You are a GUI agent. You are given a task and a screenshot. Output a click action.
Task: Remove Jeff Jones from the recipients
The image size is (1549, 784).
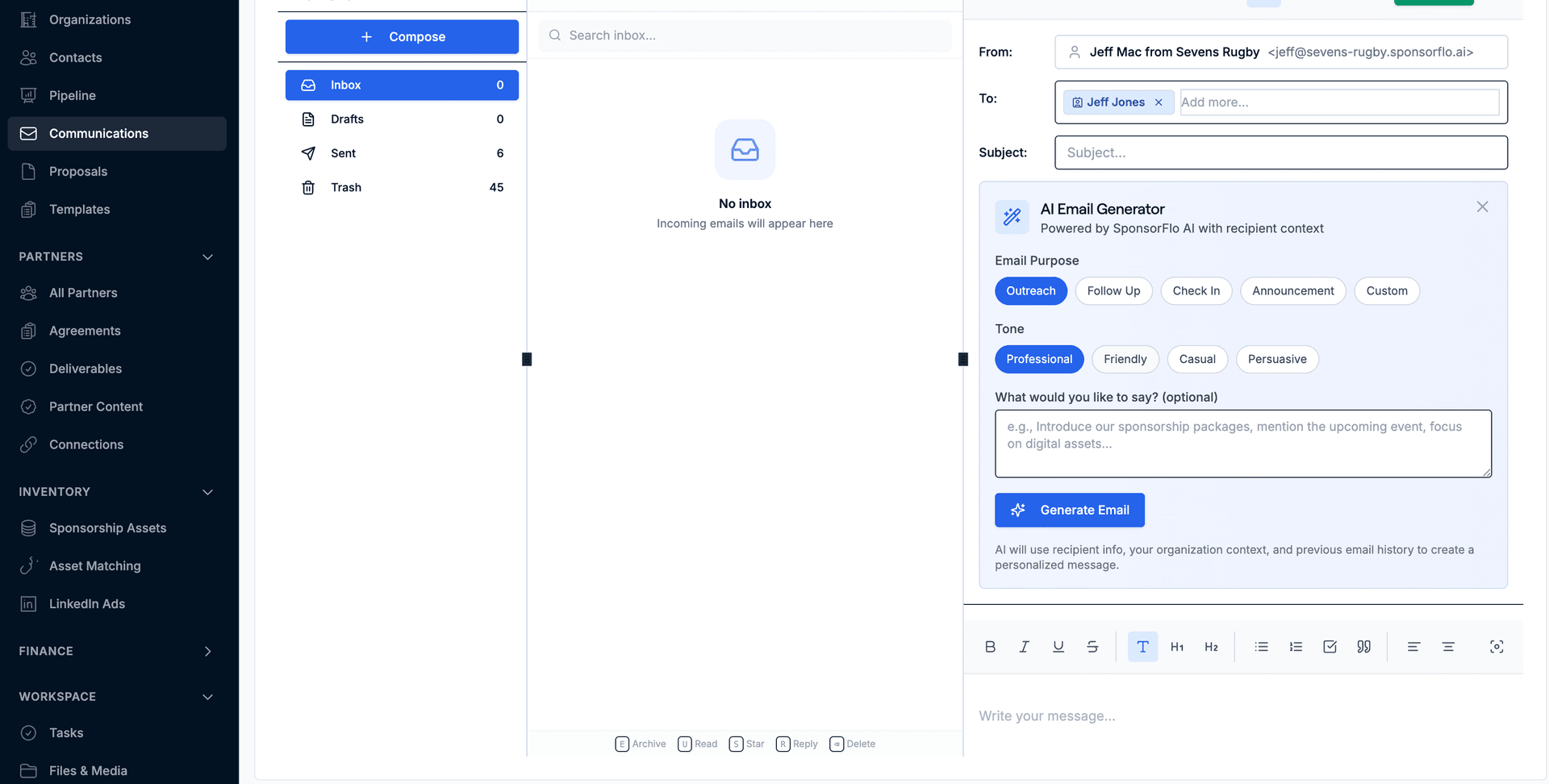click(x=1159, y=102)
